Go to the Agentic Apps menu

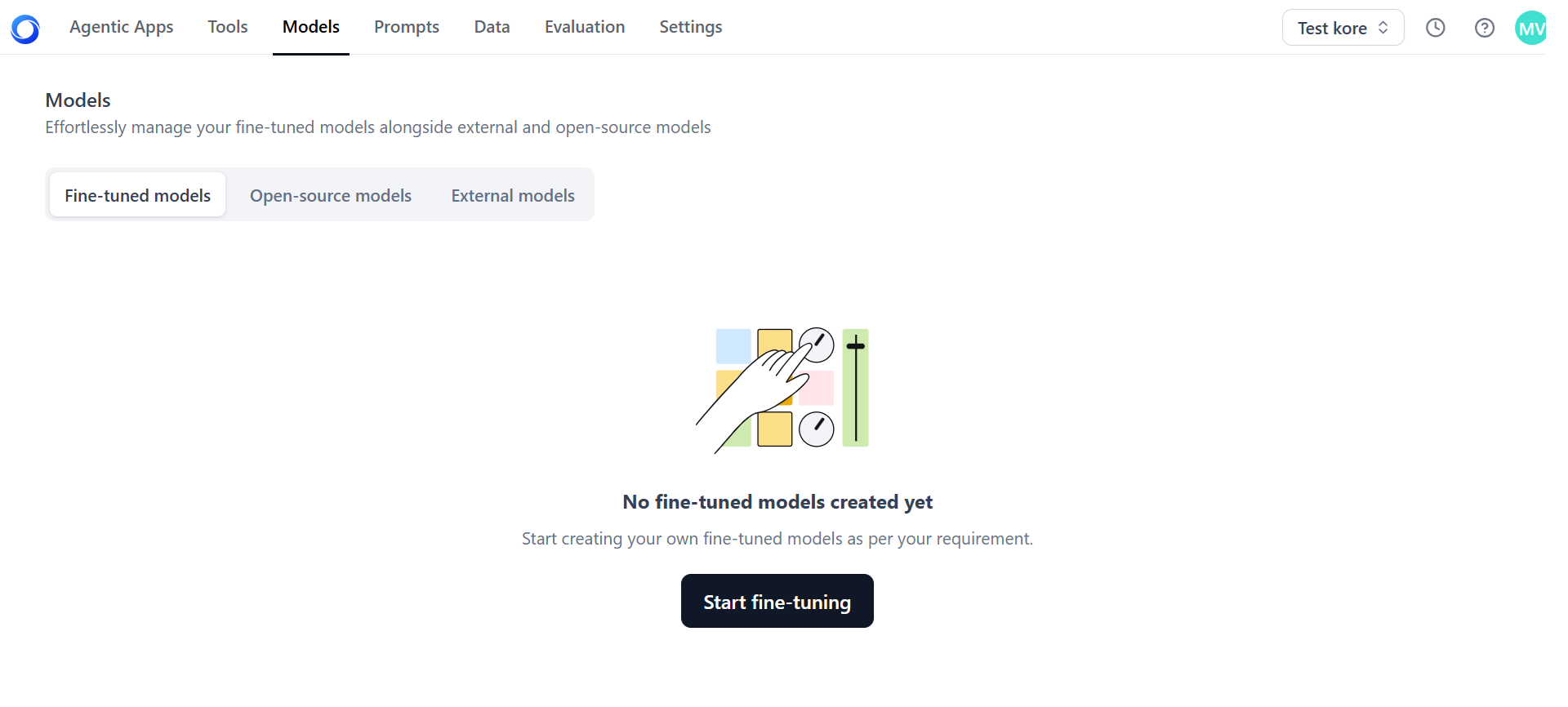coord(122,27)
